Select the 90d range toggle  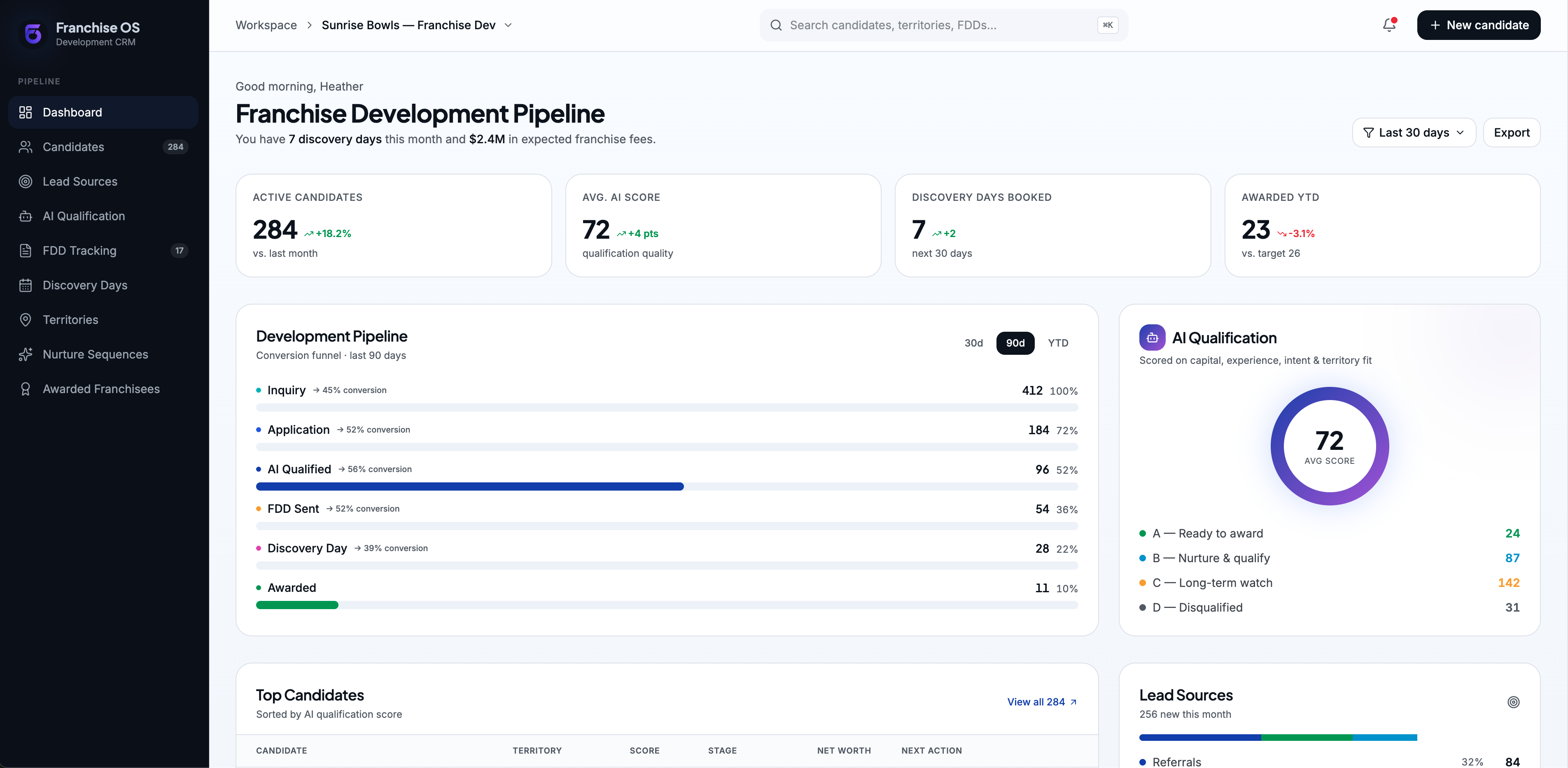[1015, 343]
